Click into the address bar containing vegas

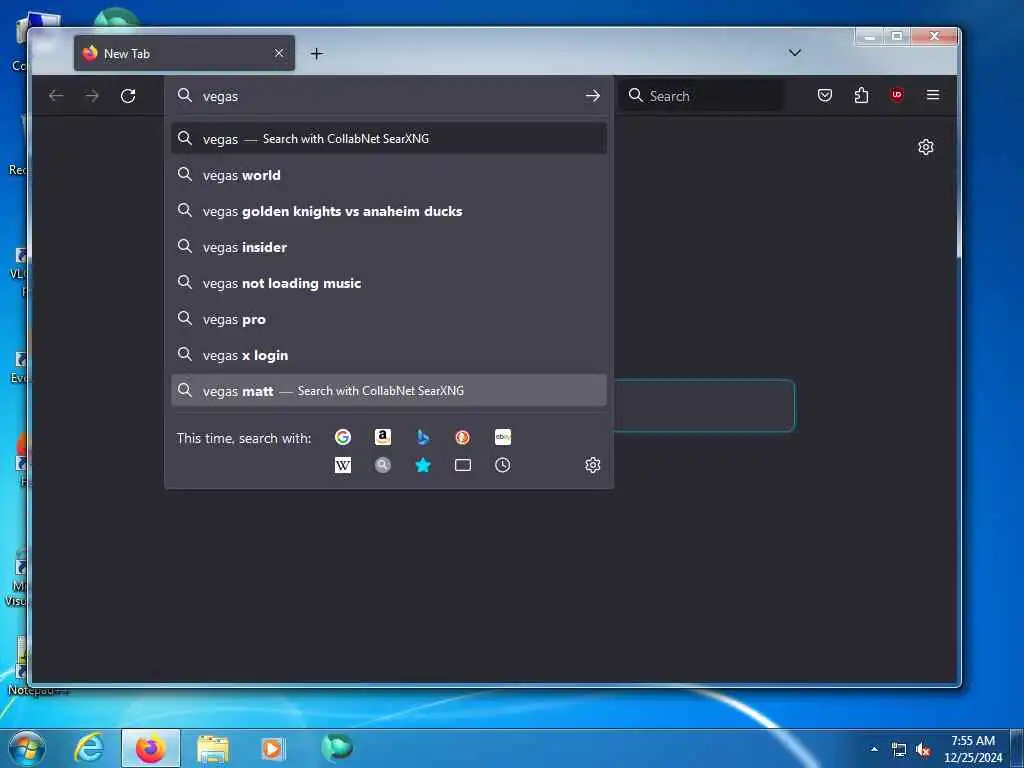point(389,96)
